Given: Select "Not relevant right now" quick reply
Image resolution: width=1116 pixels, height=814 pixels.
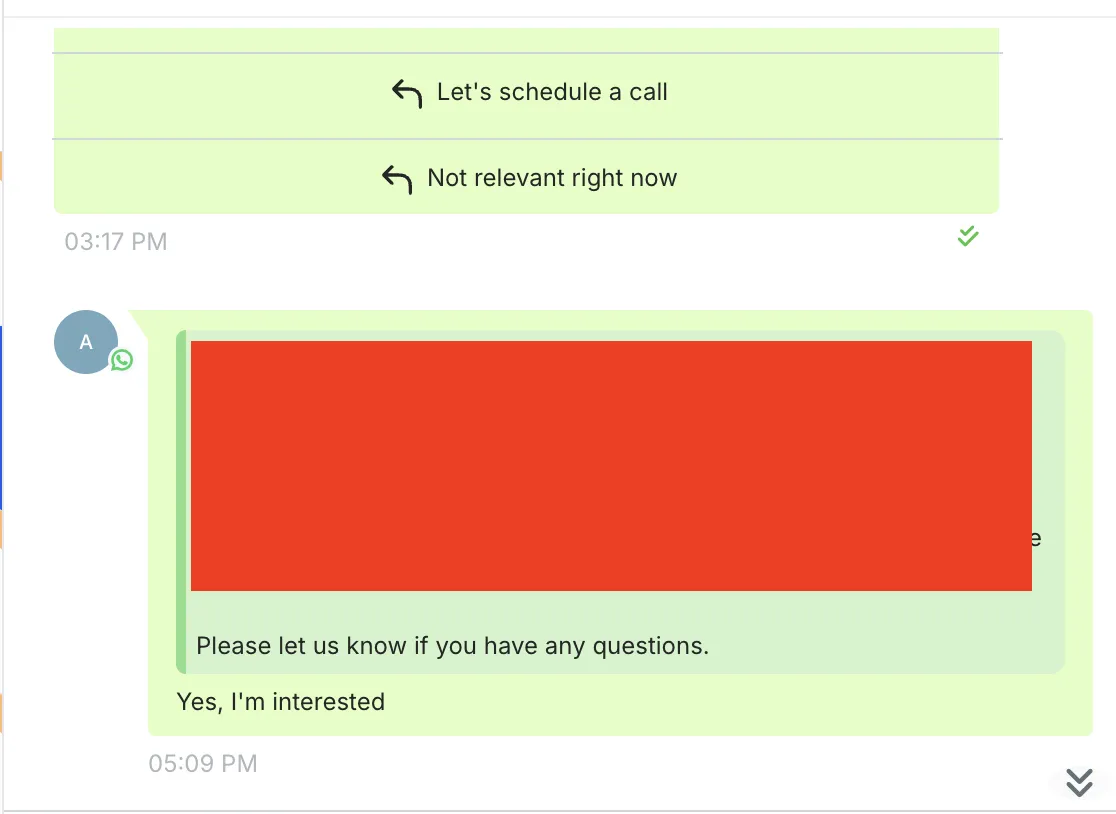Looking at the screenshot, I should click(x=527, y=176).
